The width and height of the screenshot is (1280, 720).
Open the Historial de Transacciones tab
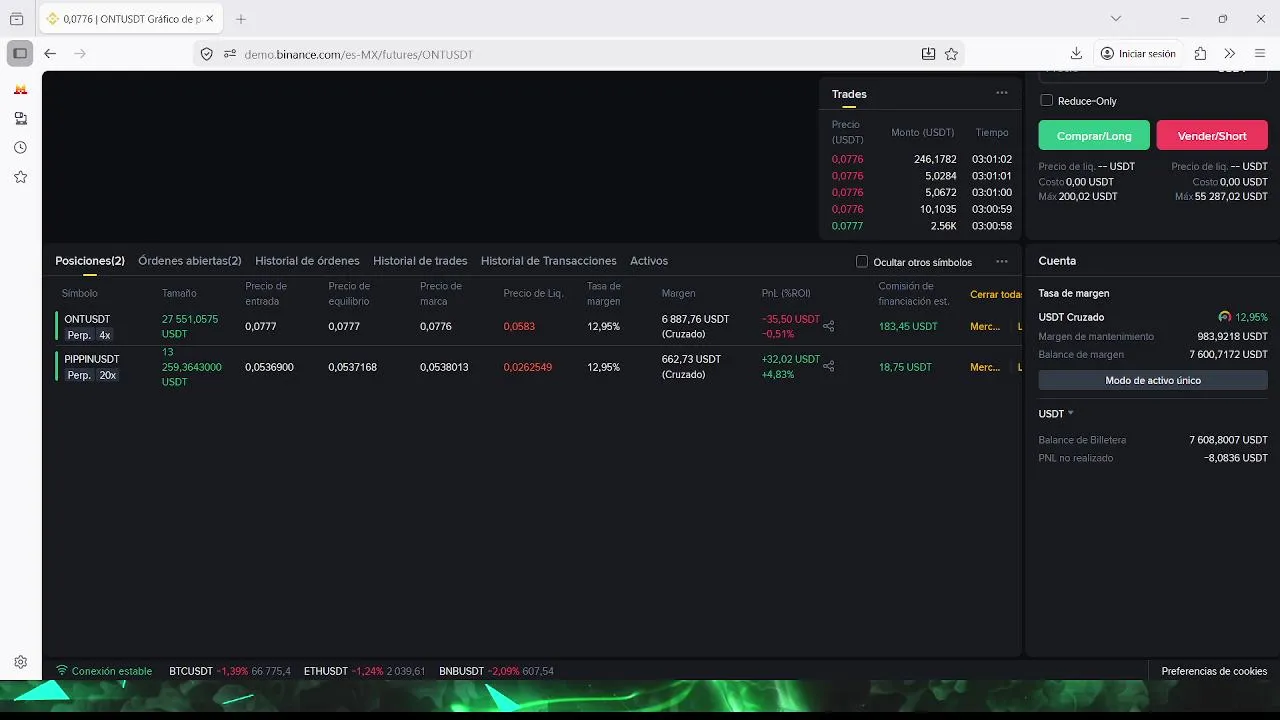pos(549,261)
